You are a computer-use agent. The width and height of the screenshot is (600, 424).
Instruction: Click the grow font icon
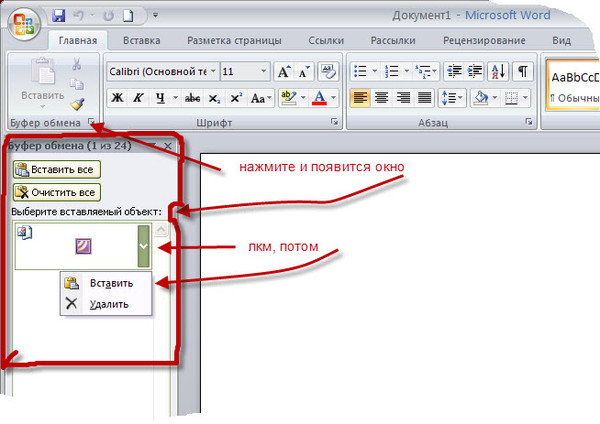[x=284, y=72]
